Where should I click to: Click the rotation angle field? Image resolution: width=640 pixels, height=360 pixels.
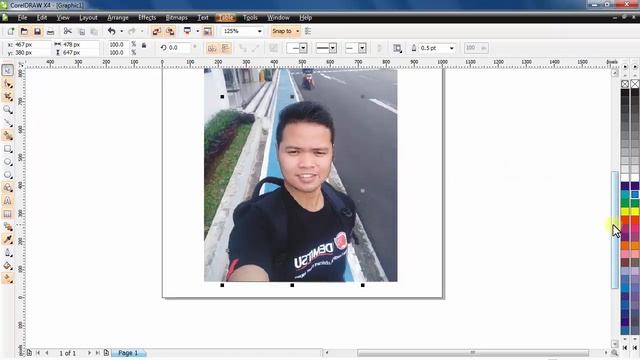(x=180, y=48)
